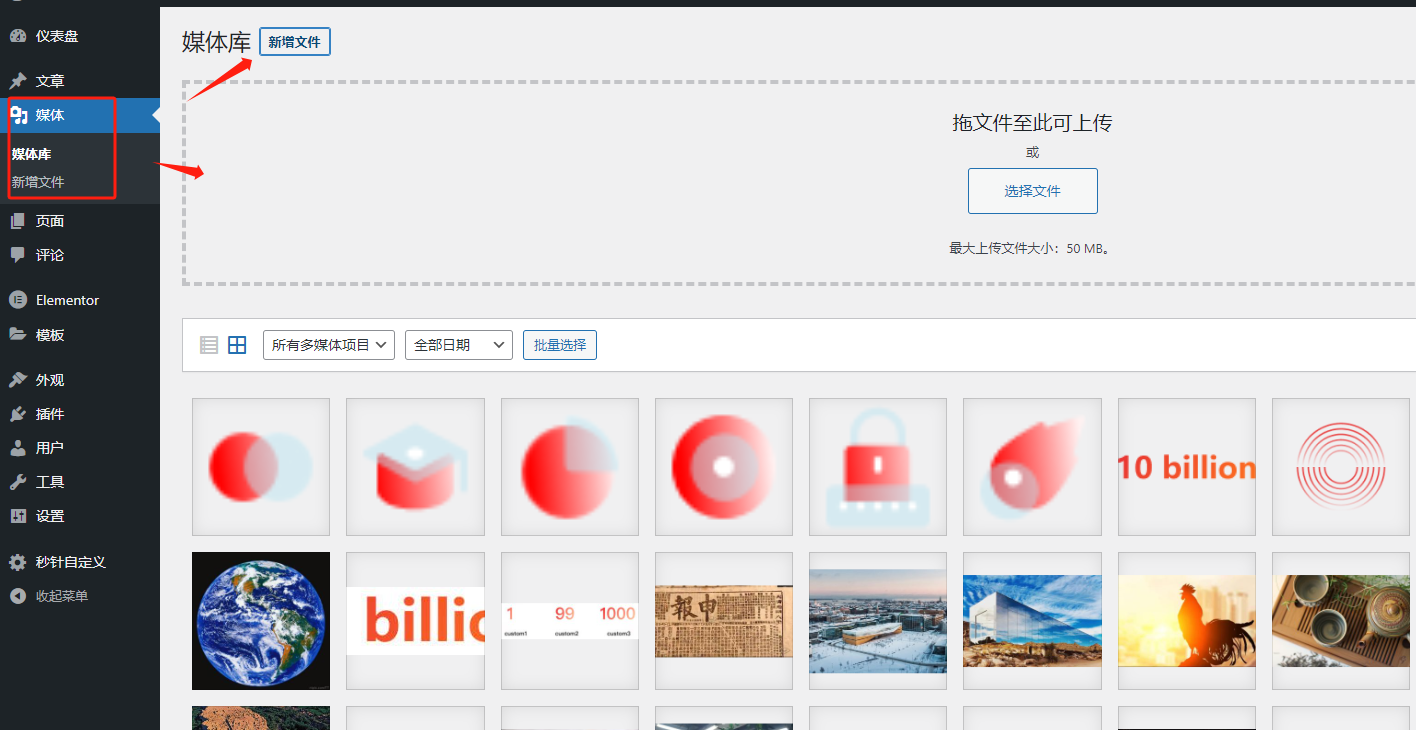Select the glass building thumbnail

pyautogui.click(x=1032, y=621)
